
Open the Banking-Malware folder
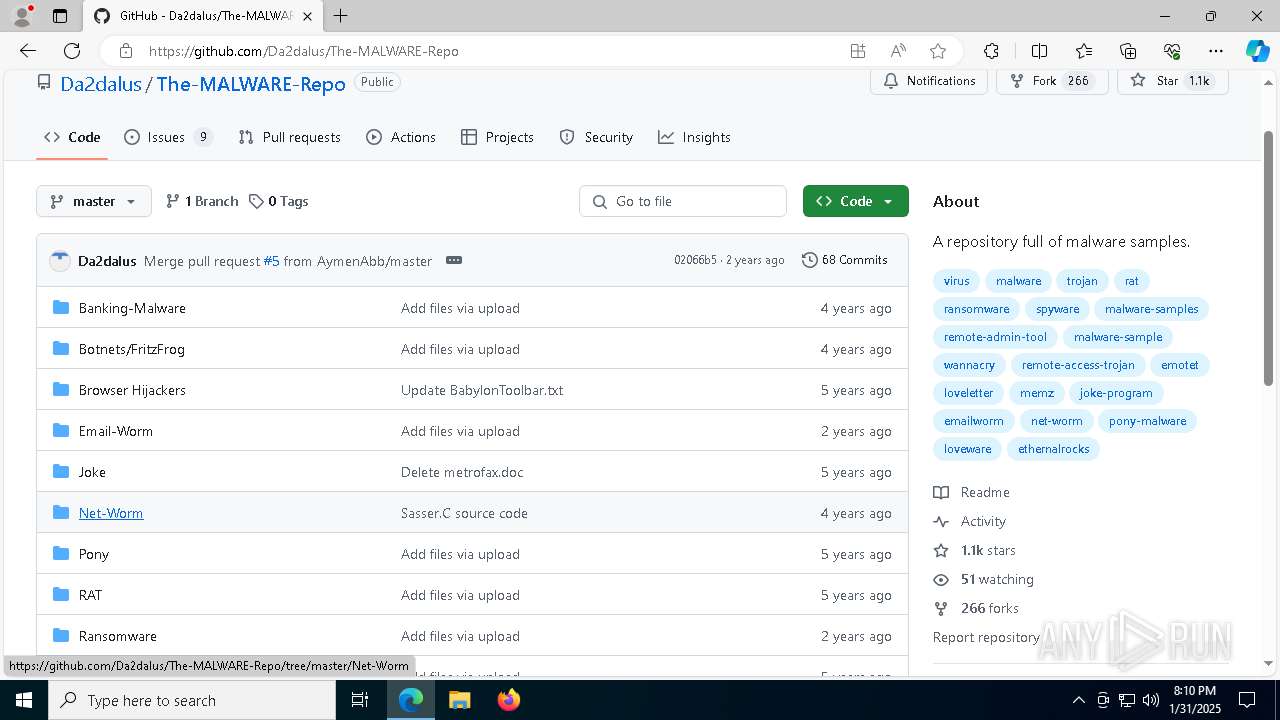(132, 308)
